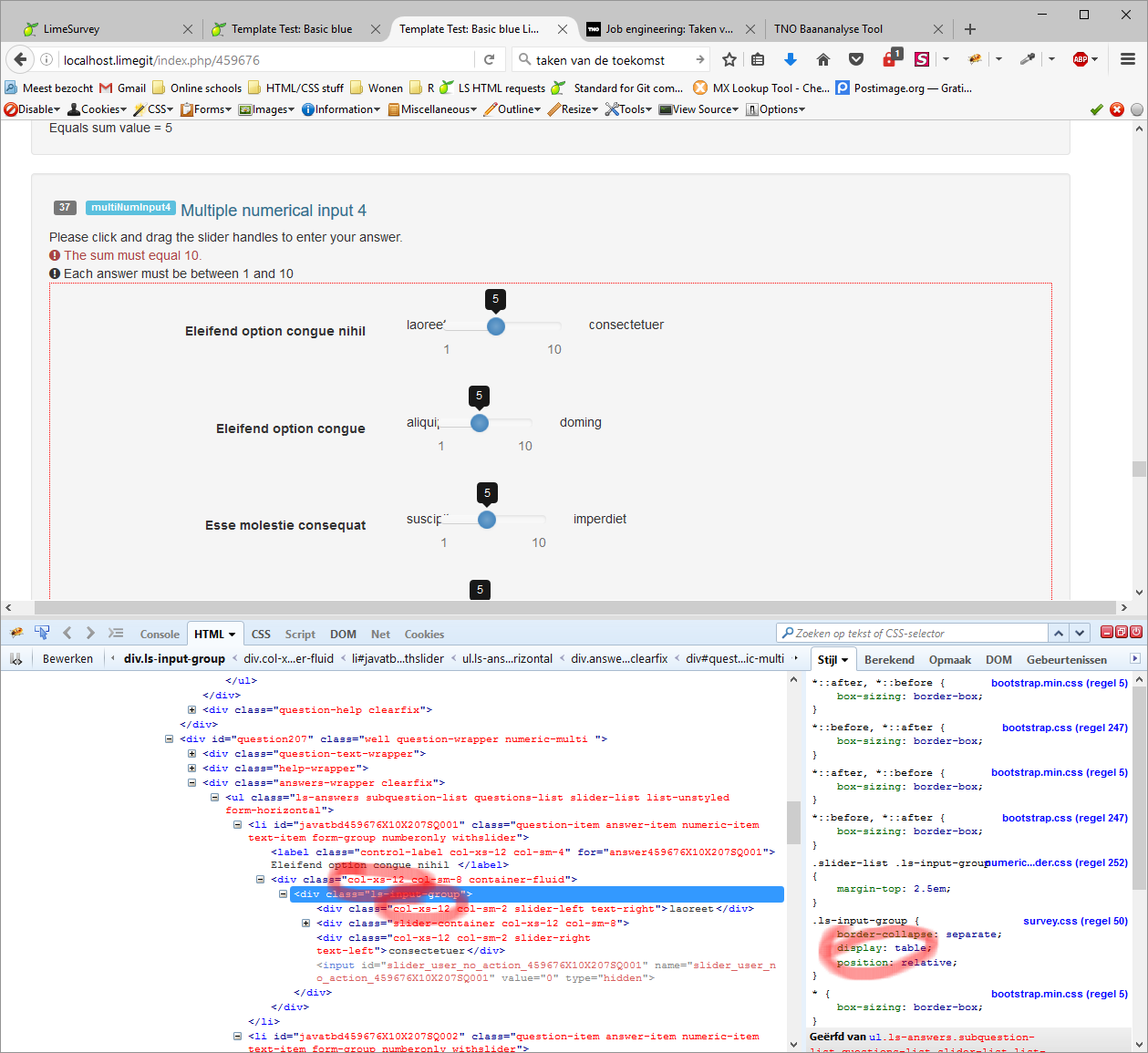Open the Firefox hamburger menu

[1128, 59]
